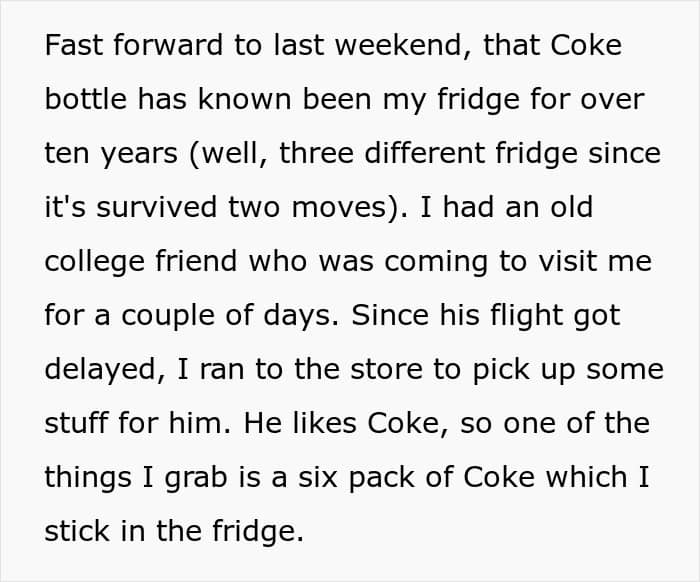Image resolution: width=700 pixels, height=582 pixels.
Task: Click the word "grab"
Action: (x=196, y=479)
